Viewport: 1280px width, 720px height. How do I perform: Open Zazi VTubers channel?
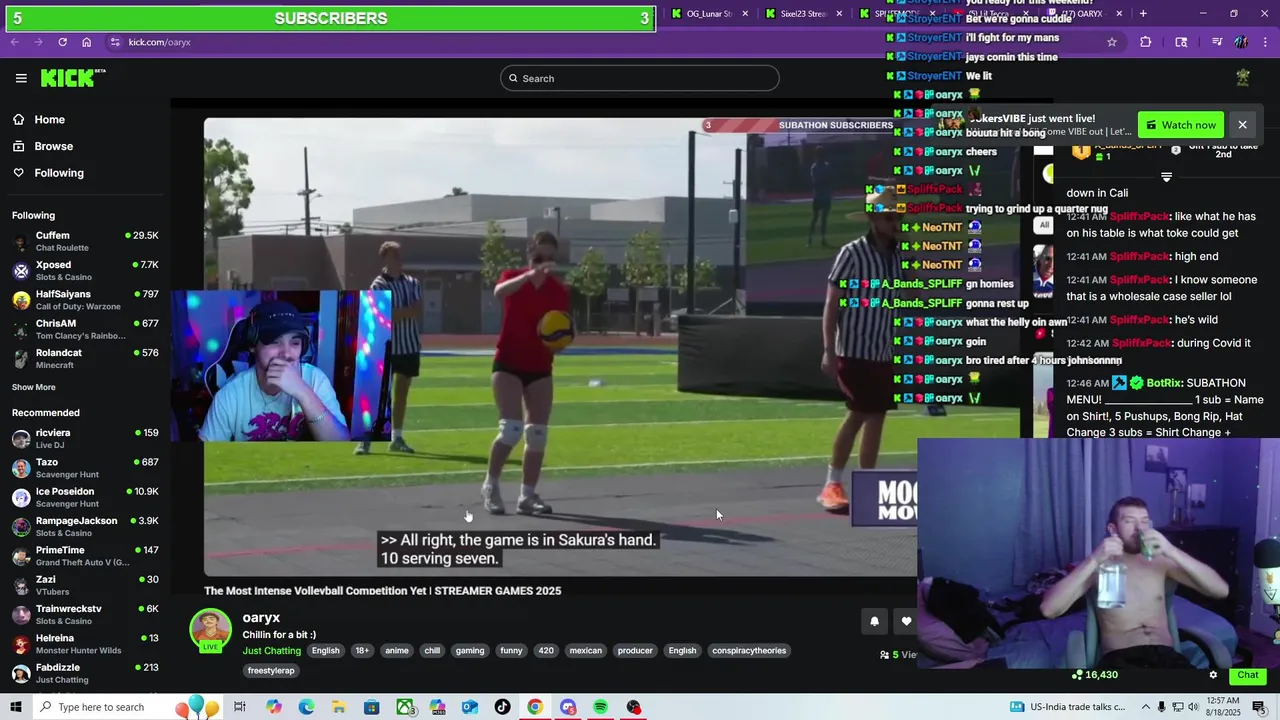85,585
